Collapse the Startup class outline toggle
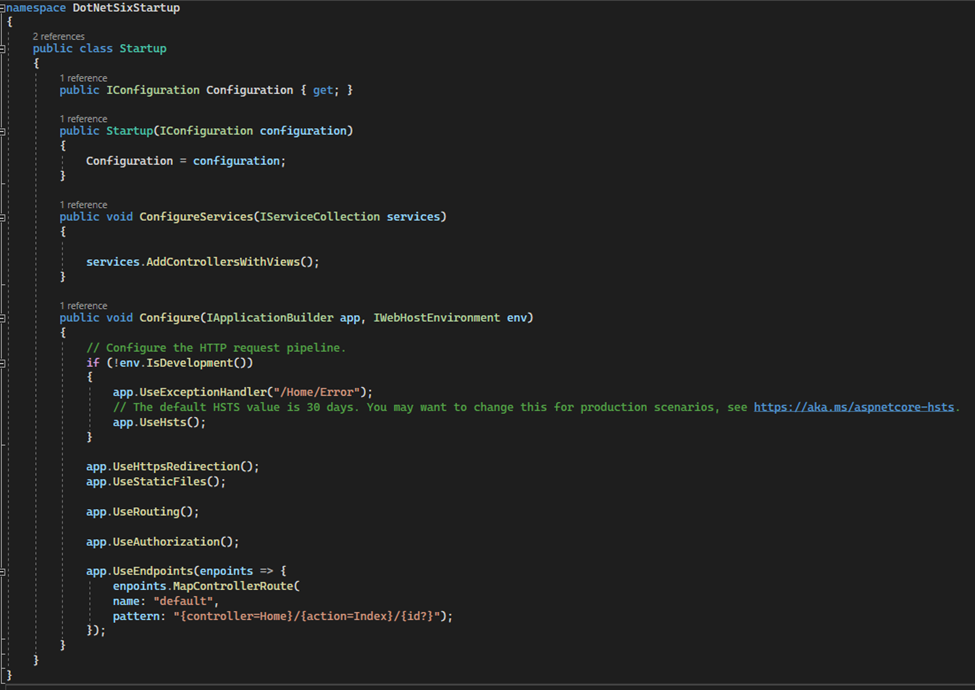Image resolution: width=975 pixels, height=690 pixels. 2,48
